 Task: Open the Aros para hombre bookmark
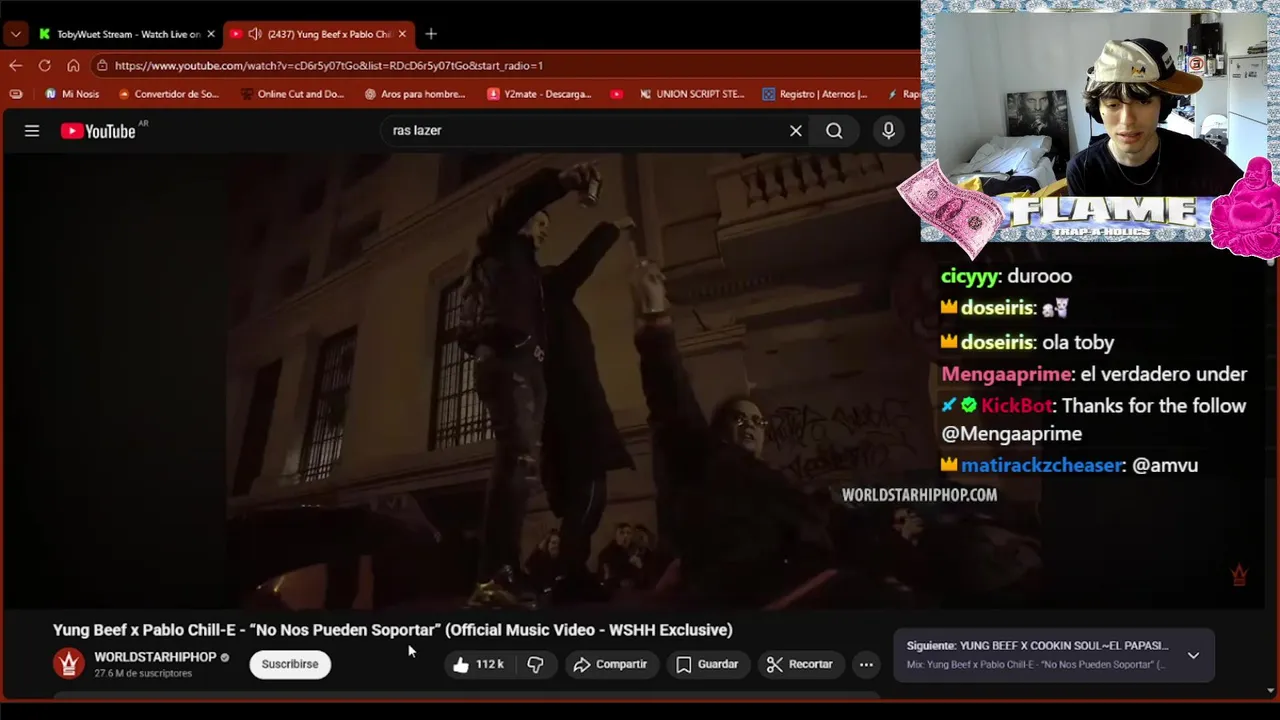point(415,94)
